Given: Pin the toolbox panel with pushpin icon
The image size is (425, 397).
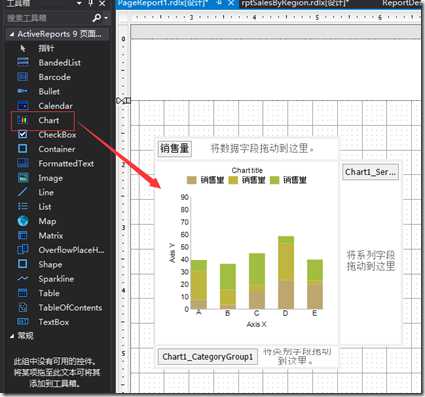Looking at the screenshot, I should (91, 3).
